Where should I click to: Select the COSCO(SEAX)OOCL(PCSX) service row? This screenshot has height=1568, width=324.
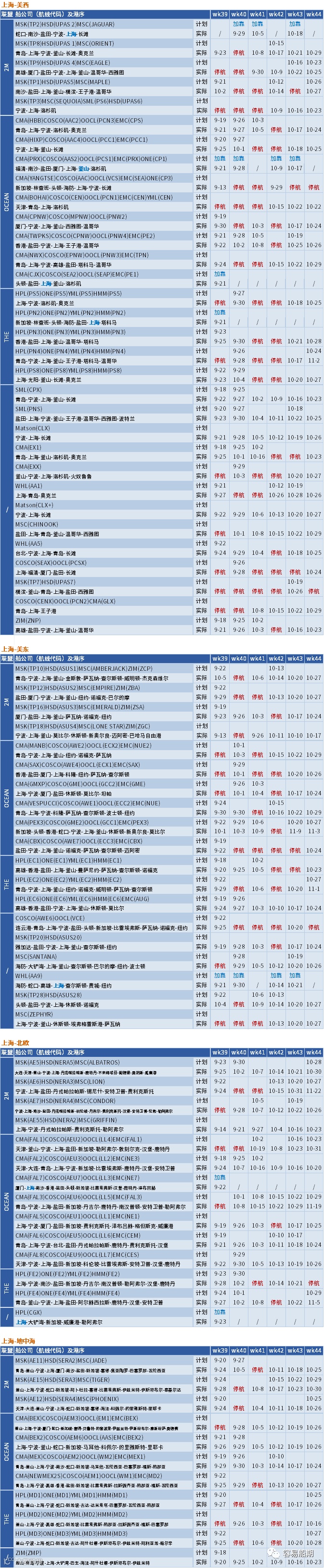point(104,563)
